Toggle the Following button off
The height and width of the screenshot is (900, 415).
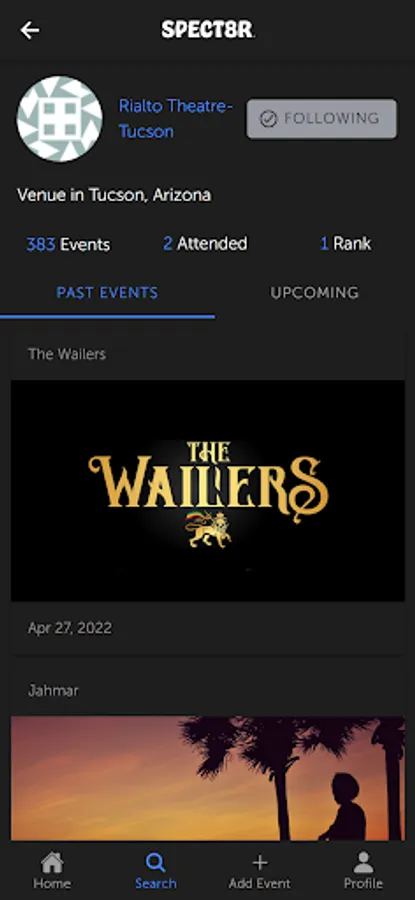pyautogui.click(x=321, y=119)
